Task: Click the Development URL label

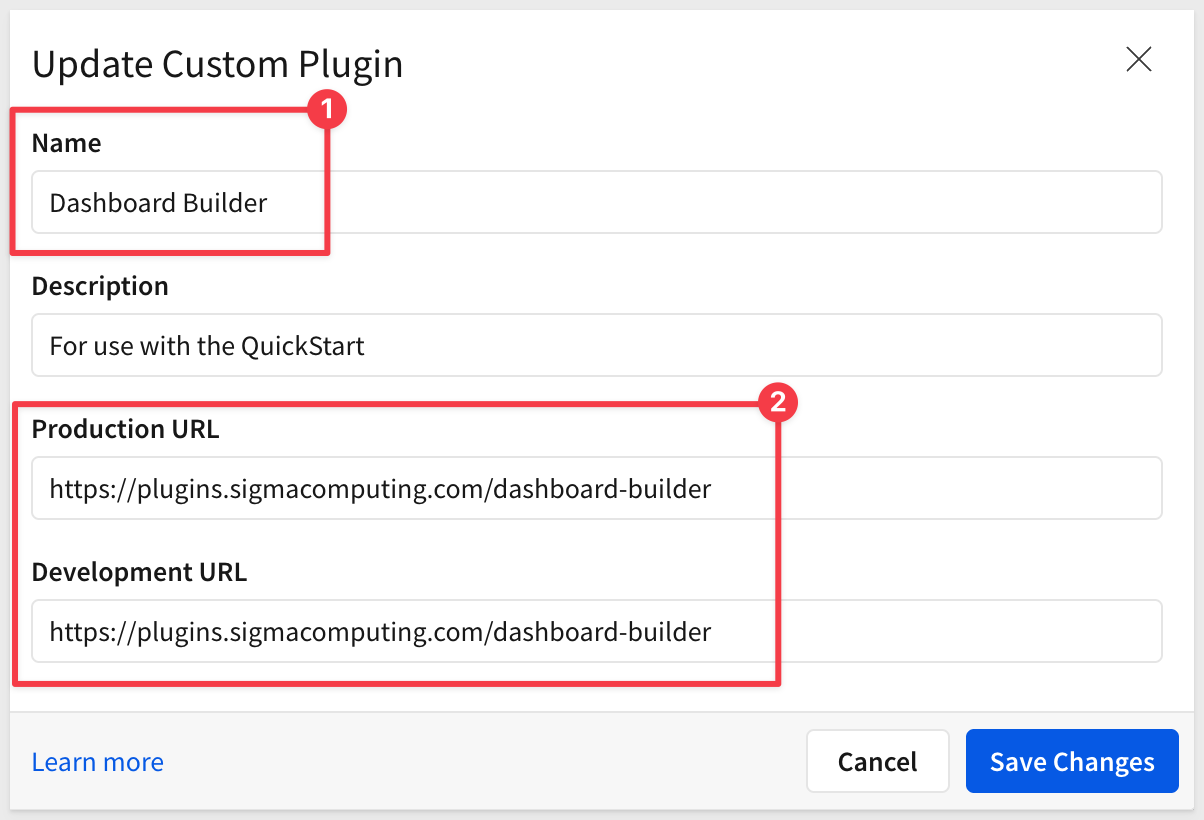Action: coord(139,572)
